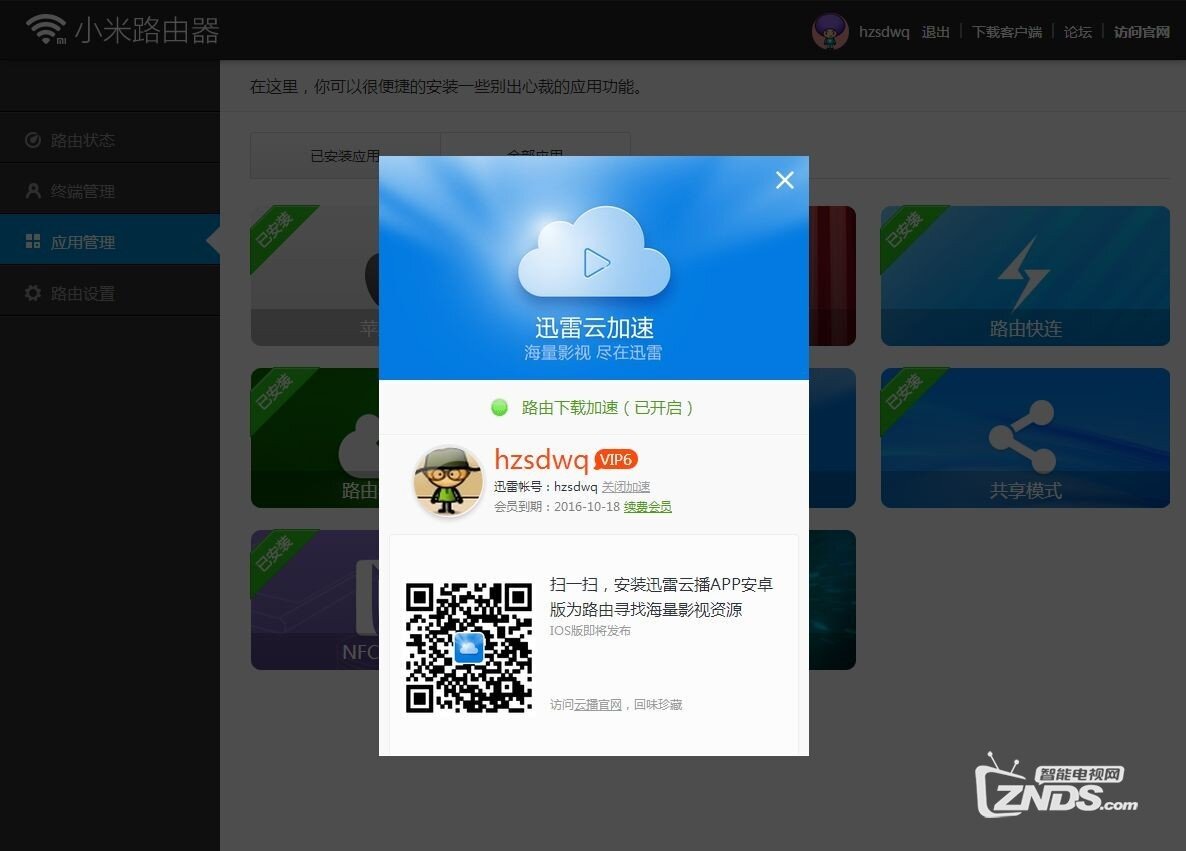Open 论坛 link in top bar
Viewport: 1186px width, 851px height.
(x=1078, y=32)
